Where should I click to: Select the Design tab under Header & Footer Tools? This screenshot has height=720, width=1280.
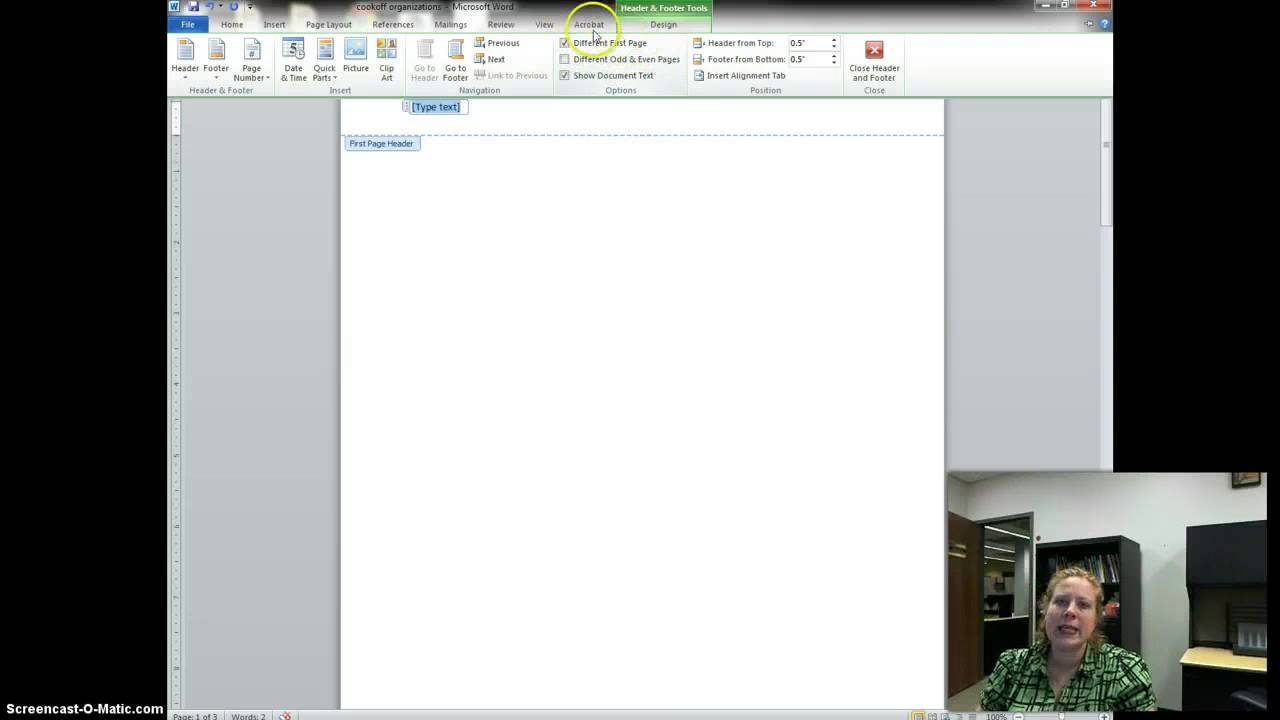coord(663,24)
